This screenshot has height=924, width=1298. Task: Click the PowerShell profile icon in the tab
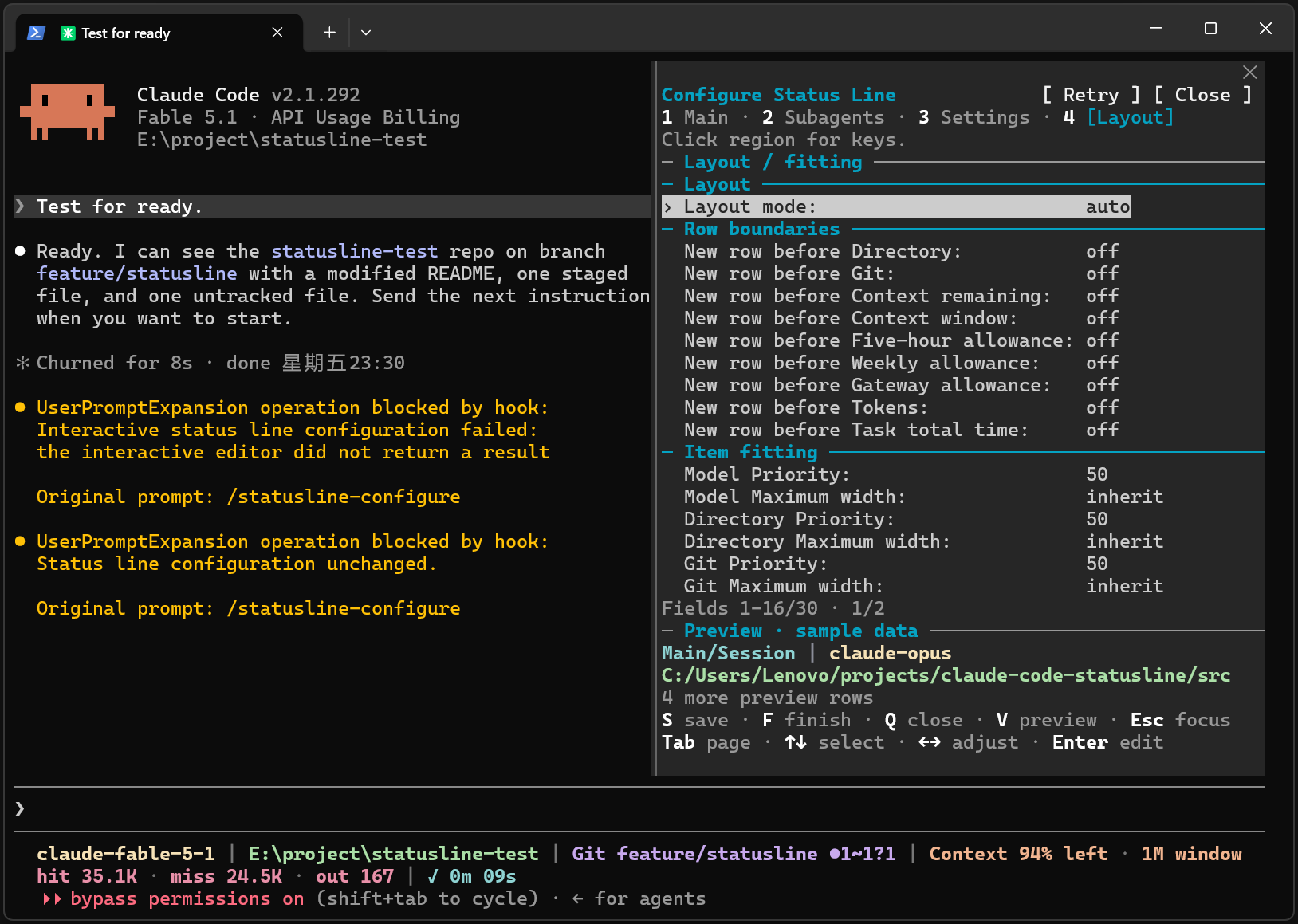pos(36,33)
